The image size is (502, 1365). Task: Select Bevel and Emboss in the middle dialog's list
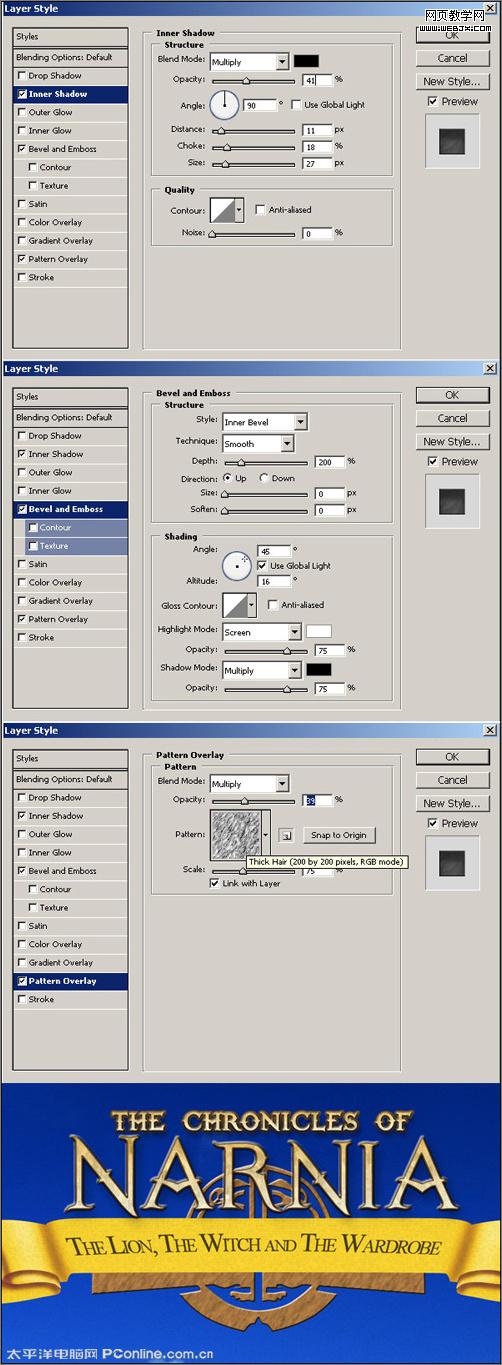tap(71, 509)
